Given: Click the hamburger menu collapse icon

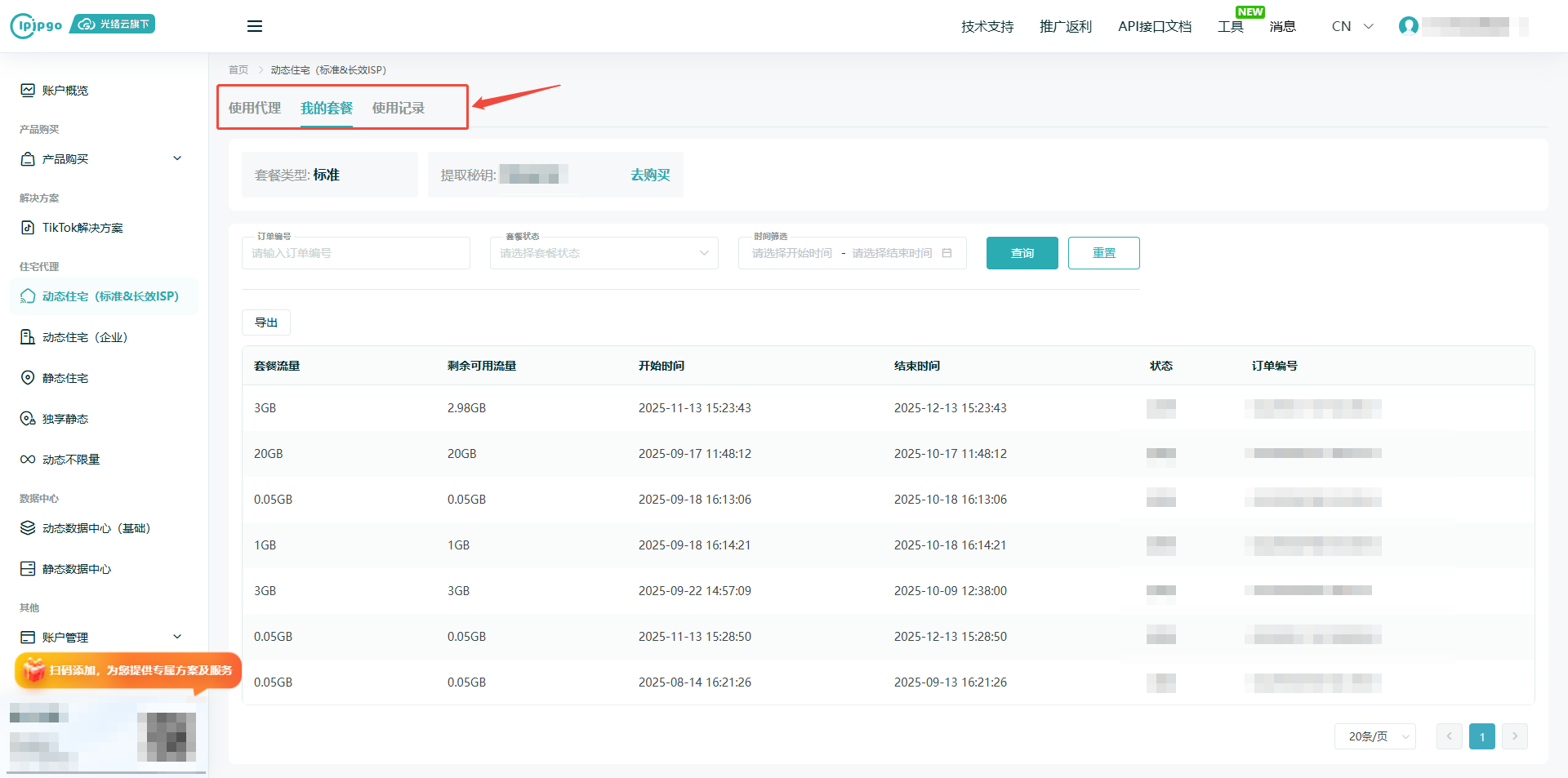Looking at the screenshot, I should pos(255,26).
